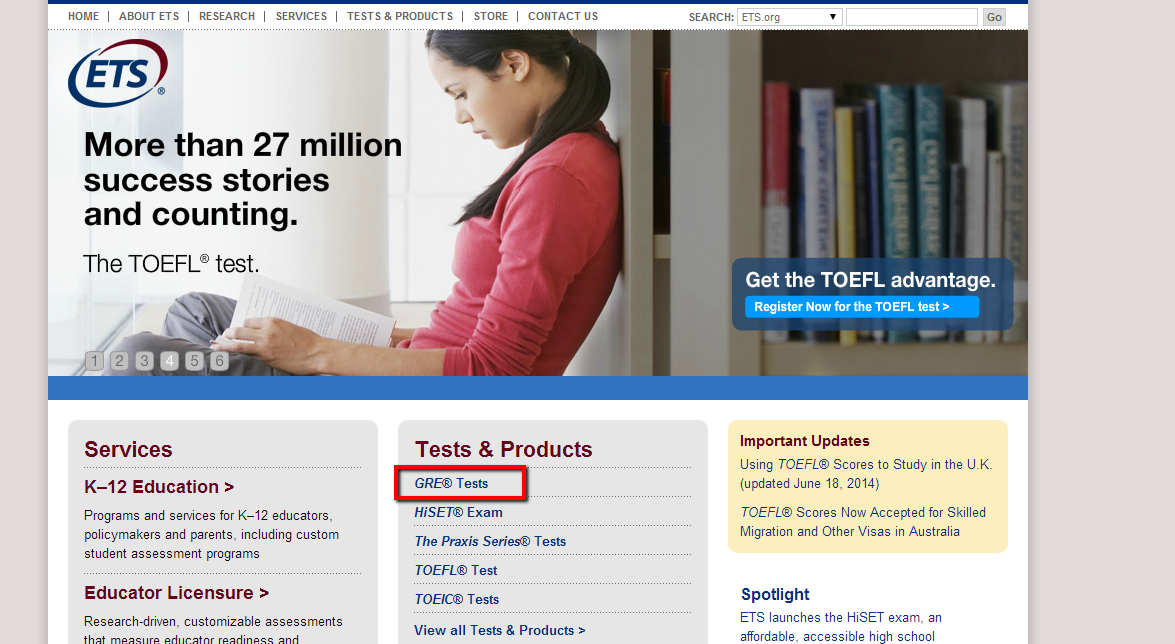Click 'The TOEFL test.' banner text
Viewport: 1175px width, 644px height.
point(171,264)
